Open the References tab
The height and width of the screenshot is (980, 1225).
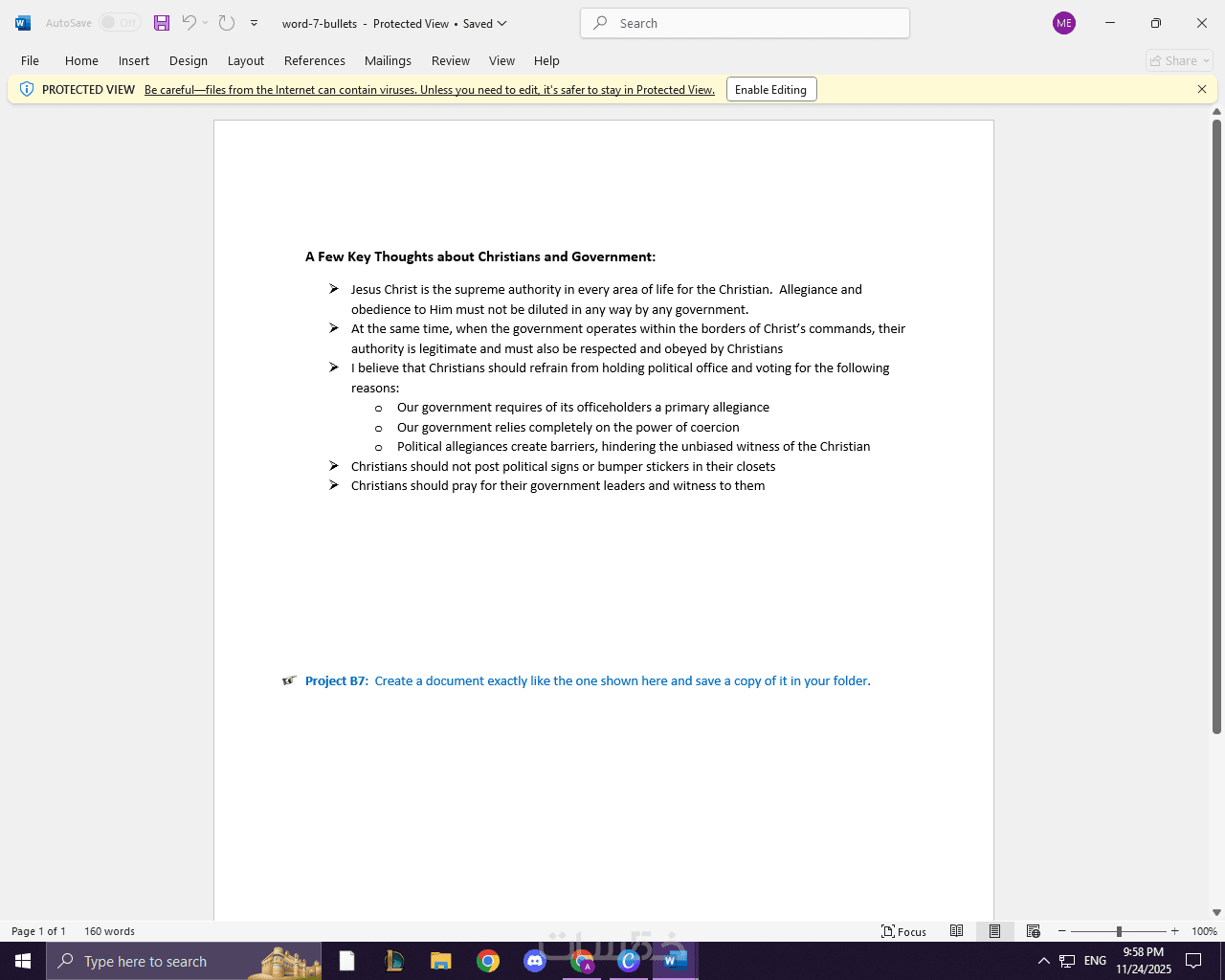click(315, 60)
